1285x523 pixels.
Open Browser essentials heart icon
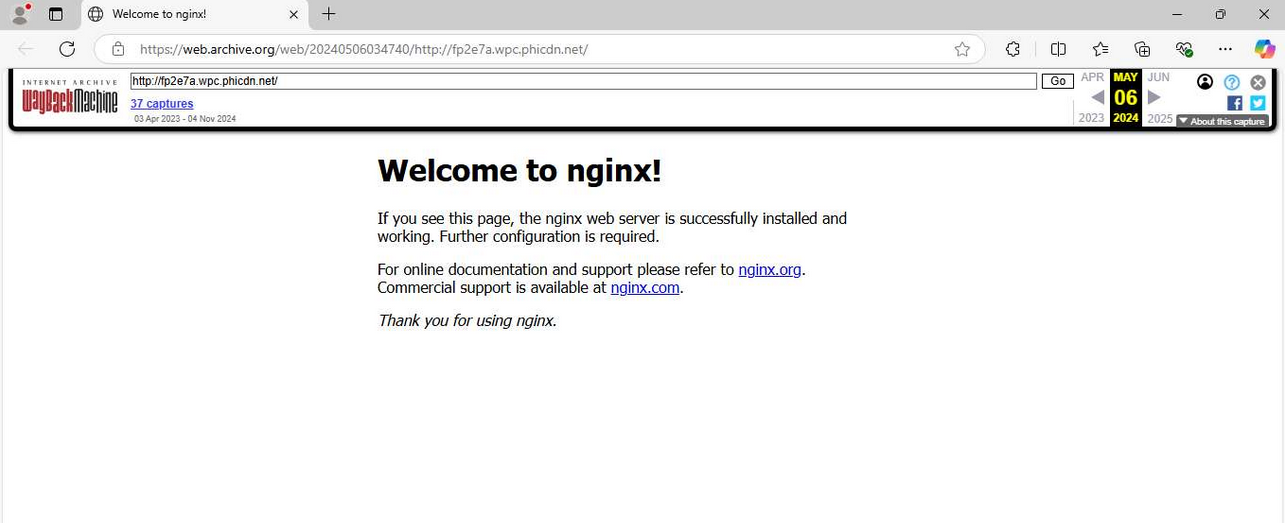(1184, 49)
